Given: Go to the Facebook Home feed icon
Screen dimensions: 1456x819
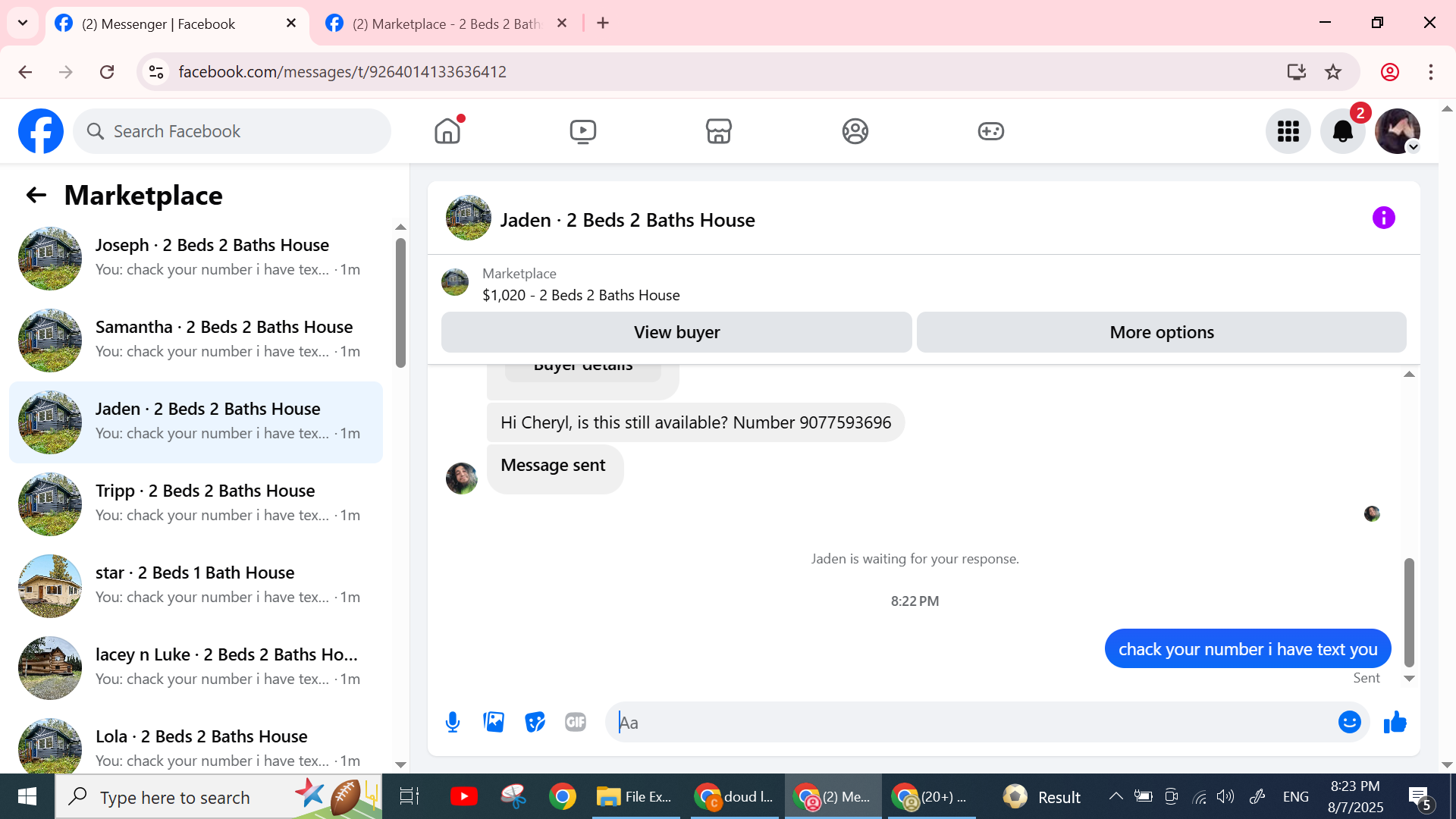Looking at the screenshot, I should pos(447,131).
